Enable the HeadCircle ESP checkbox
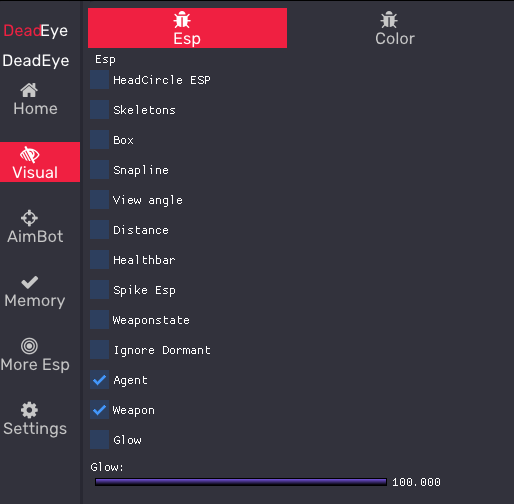This screenshot has height=504, width=514. coord(99,80)
